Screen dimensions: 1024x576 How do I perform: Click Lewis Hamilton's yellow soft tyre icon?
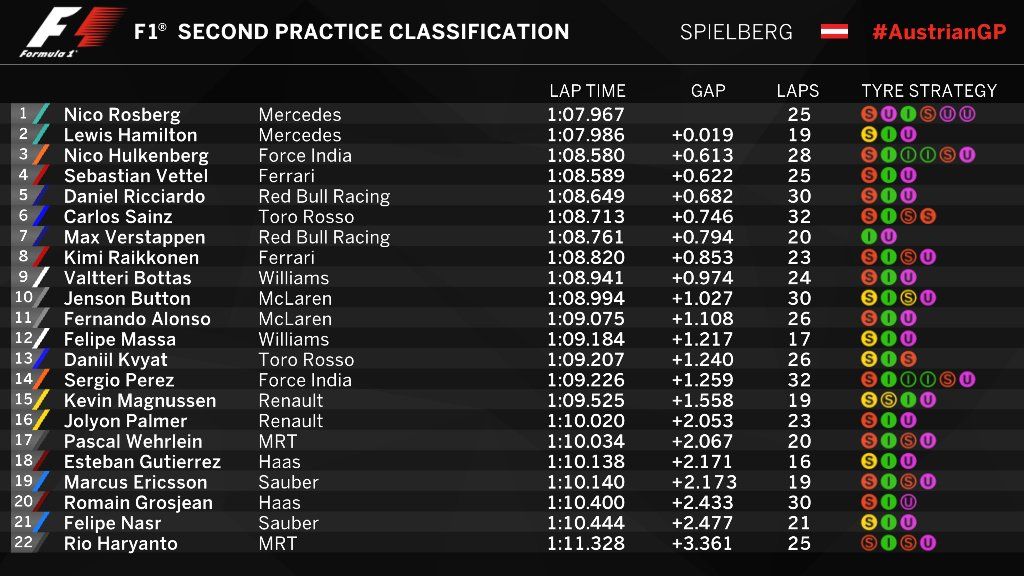coord(869,135)
